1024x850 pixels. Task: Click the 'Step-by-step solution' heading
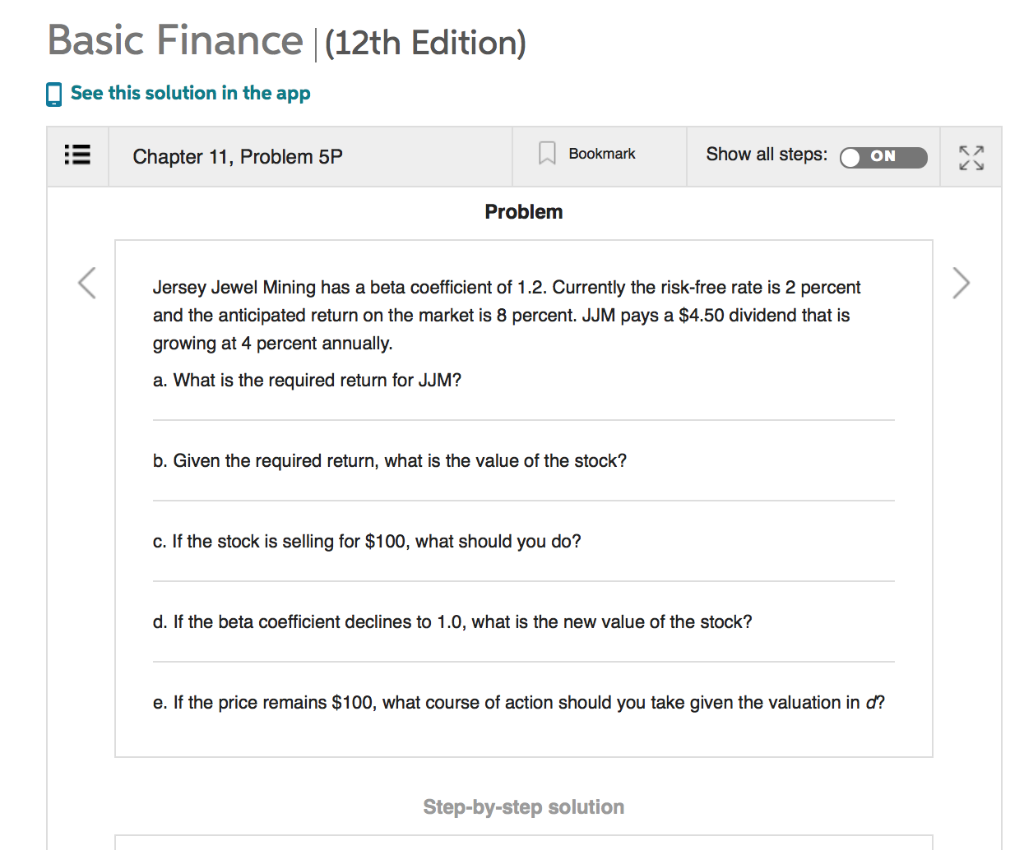coord(523,806)
